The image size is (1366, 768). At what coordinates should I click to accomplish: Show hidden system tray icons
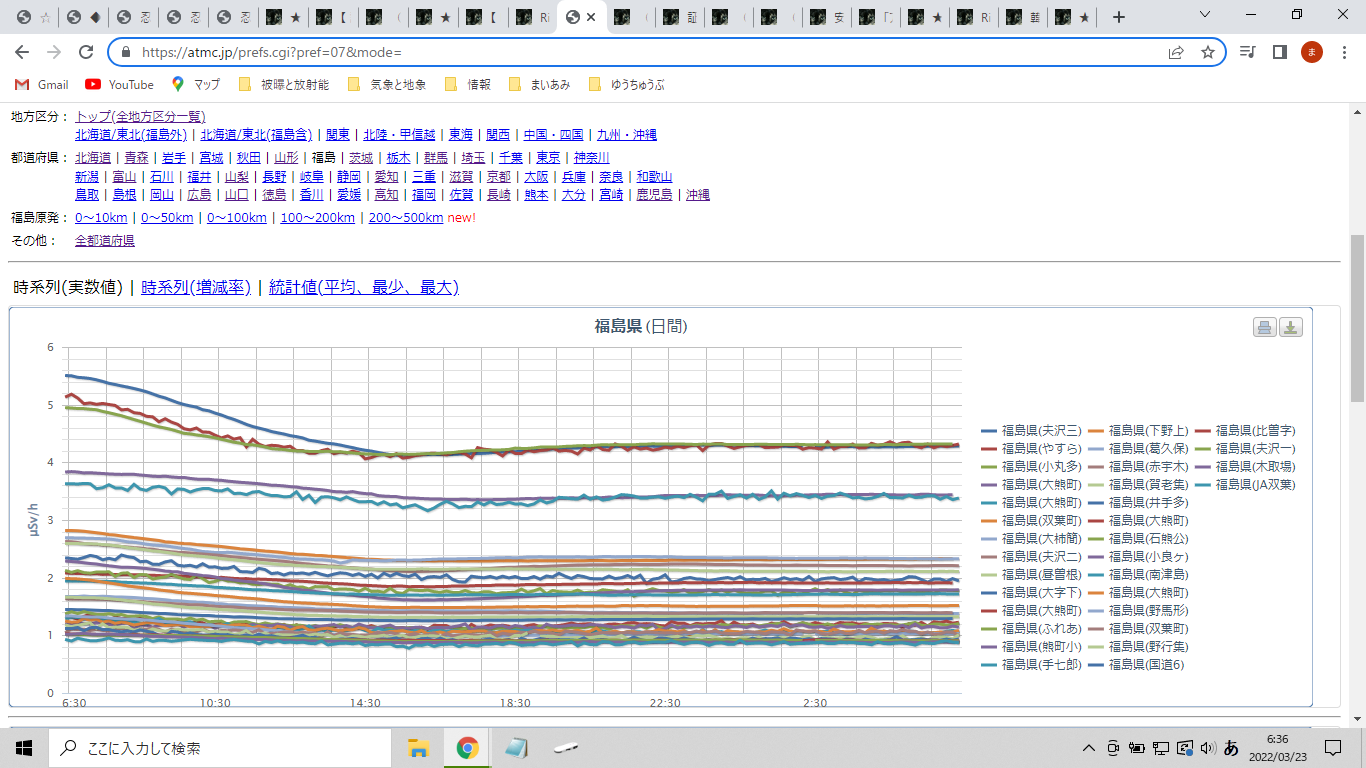(x=1089, y=748)
